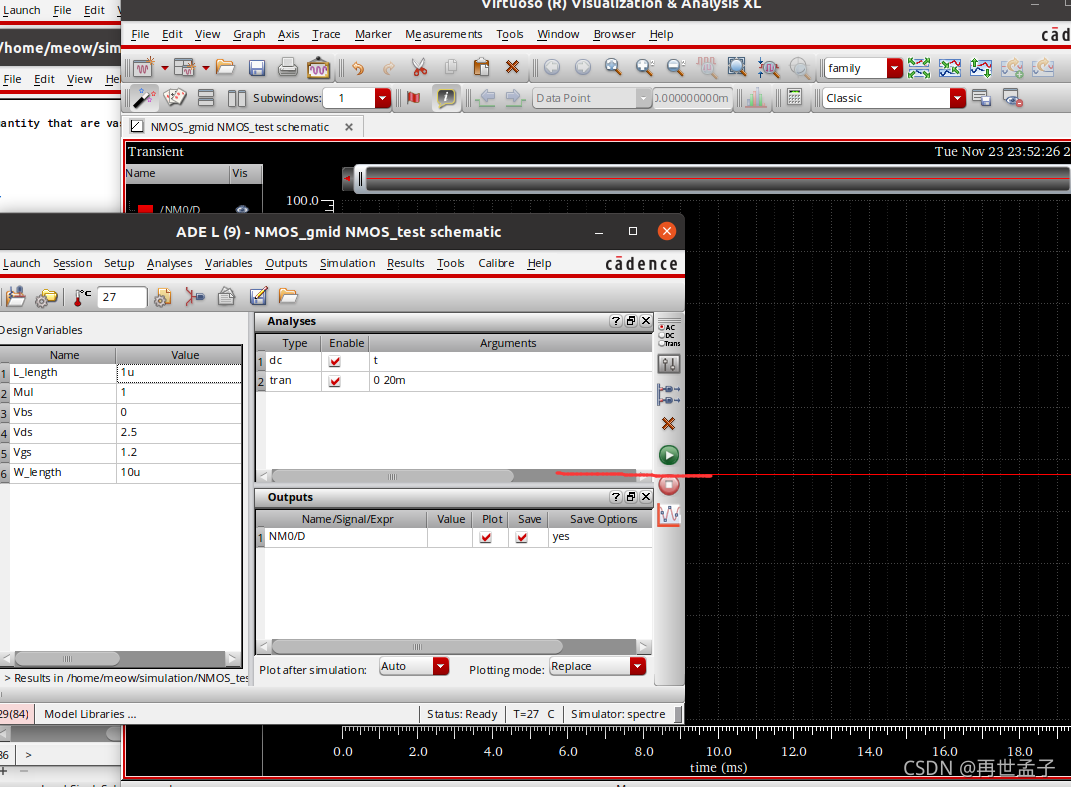Click the Plot Outputs waveform icon

(x=669, y=514)
